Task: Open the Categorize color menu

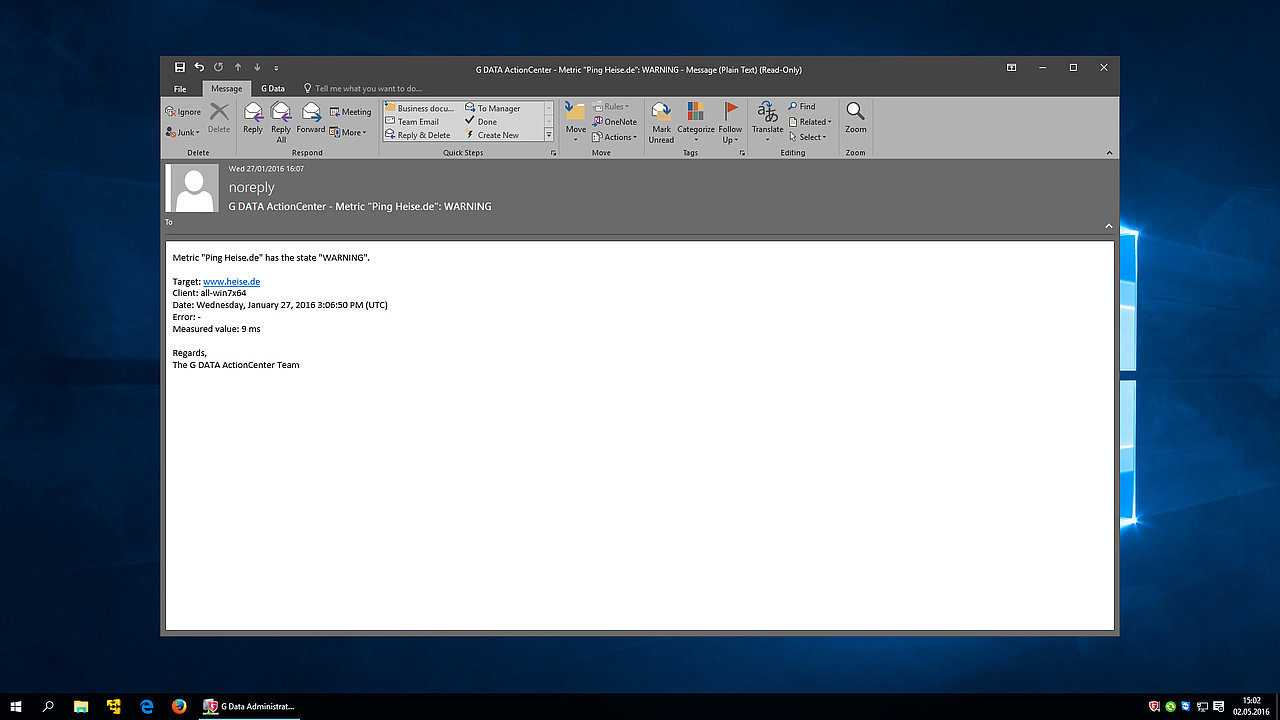Action: [695, 120]
